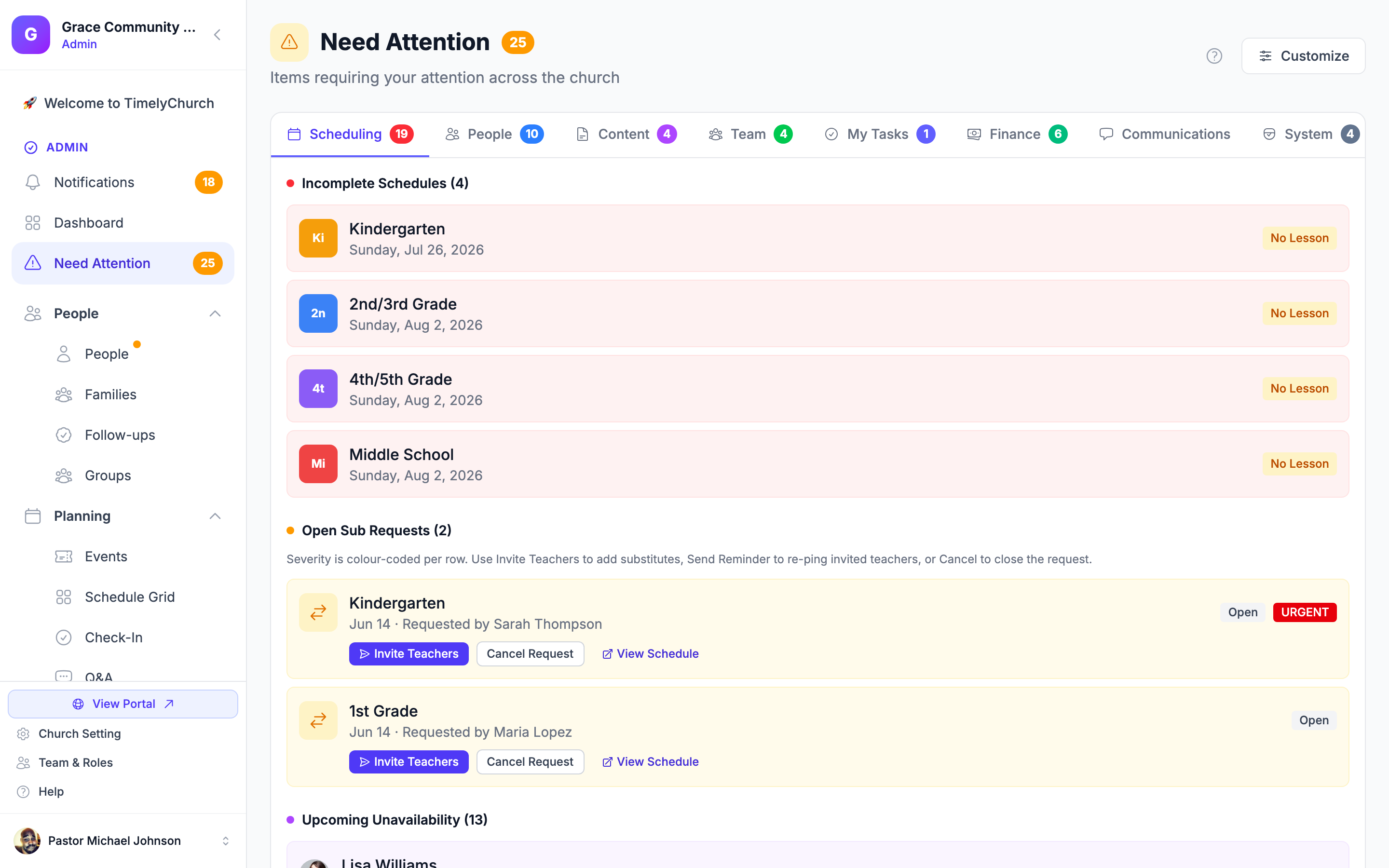Click the Follow-ups check icon
Viewport: 1389px width, 868px height.
click(x=64, y=435)
